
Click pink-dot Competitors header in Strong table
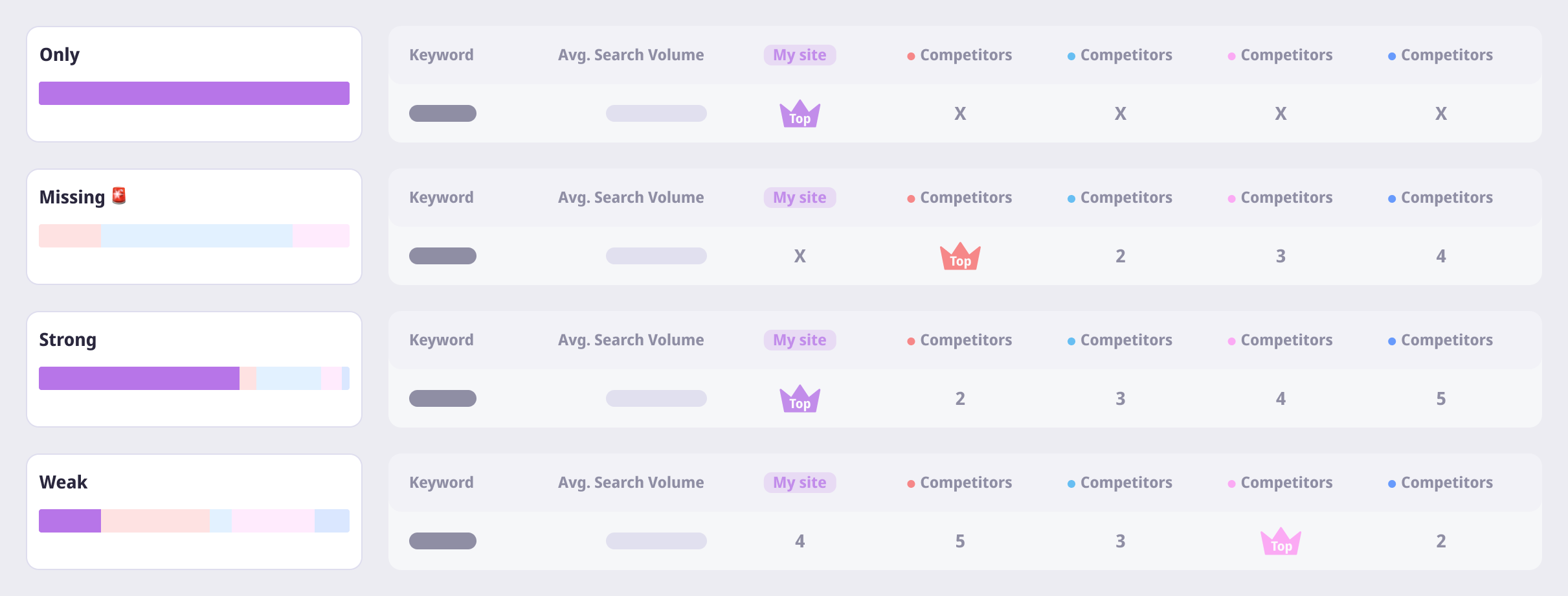tap(1281, 340)
